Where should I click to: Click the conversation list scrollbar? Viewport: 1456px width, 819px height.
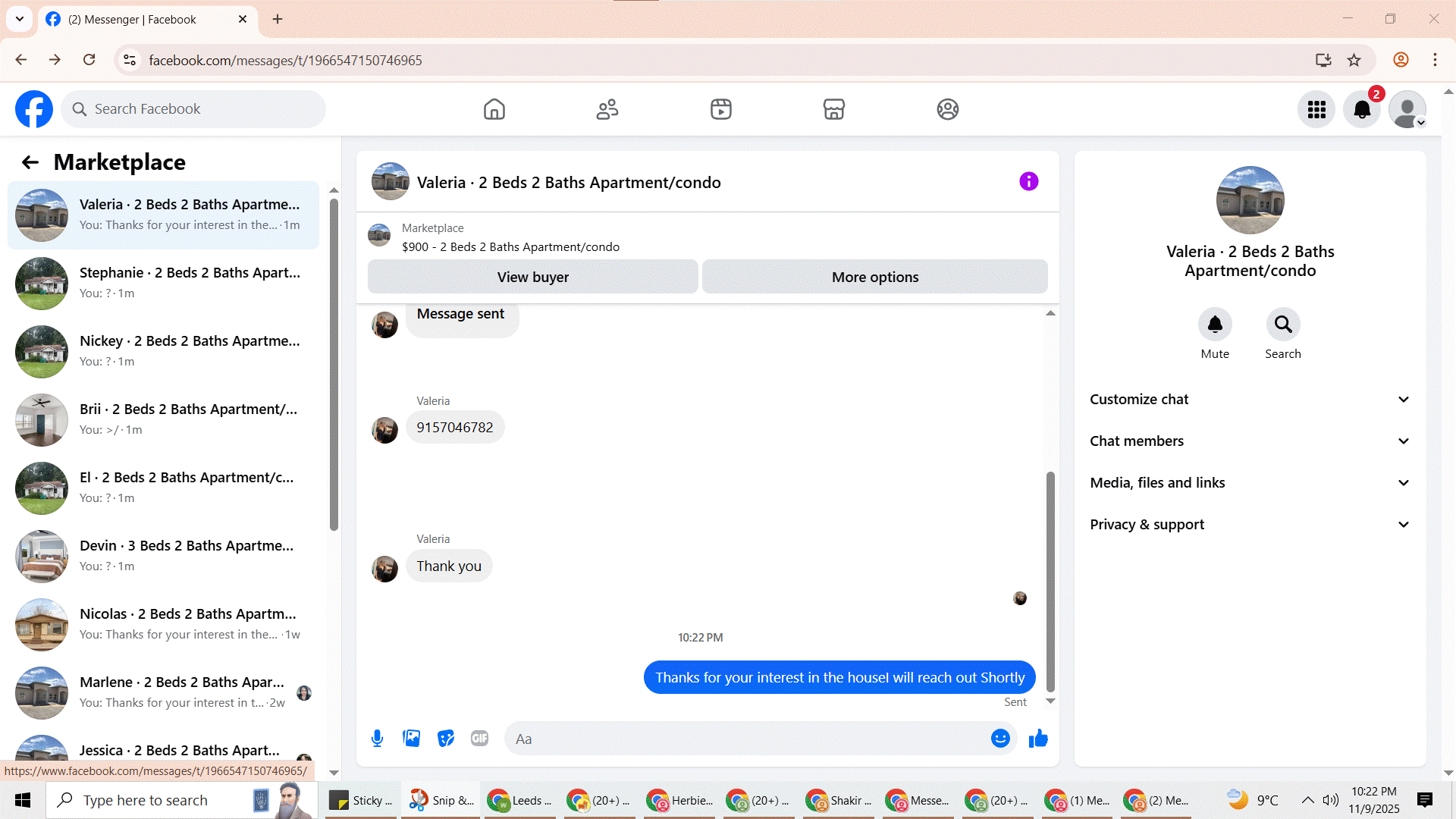click(x=334, y=364)
